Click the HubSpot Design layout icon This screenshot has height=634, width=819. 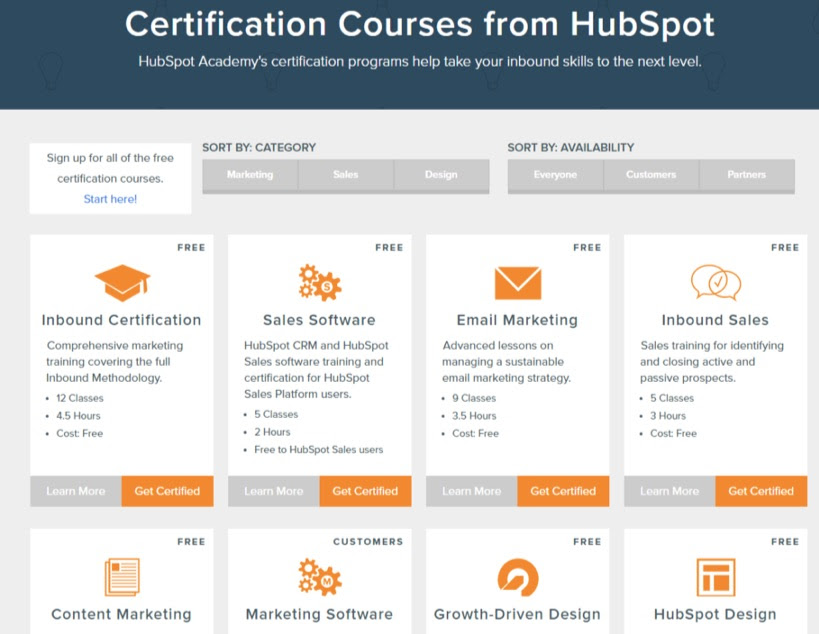[716, 577]
